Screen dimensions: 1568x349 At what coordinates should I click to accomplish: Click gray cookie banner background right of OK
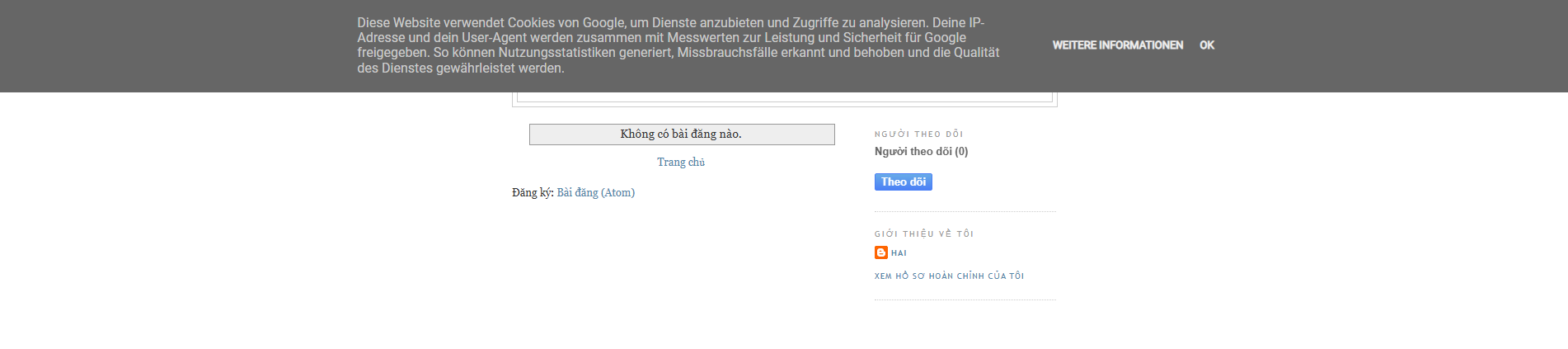pyautogui.click(x=1392, y=45)
